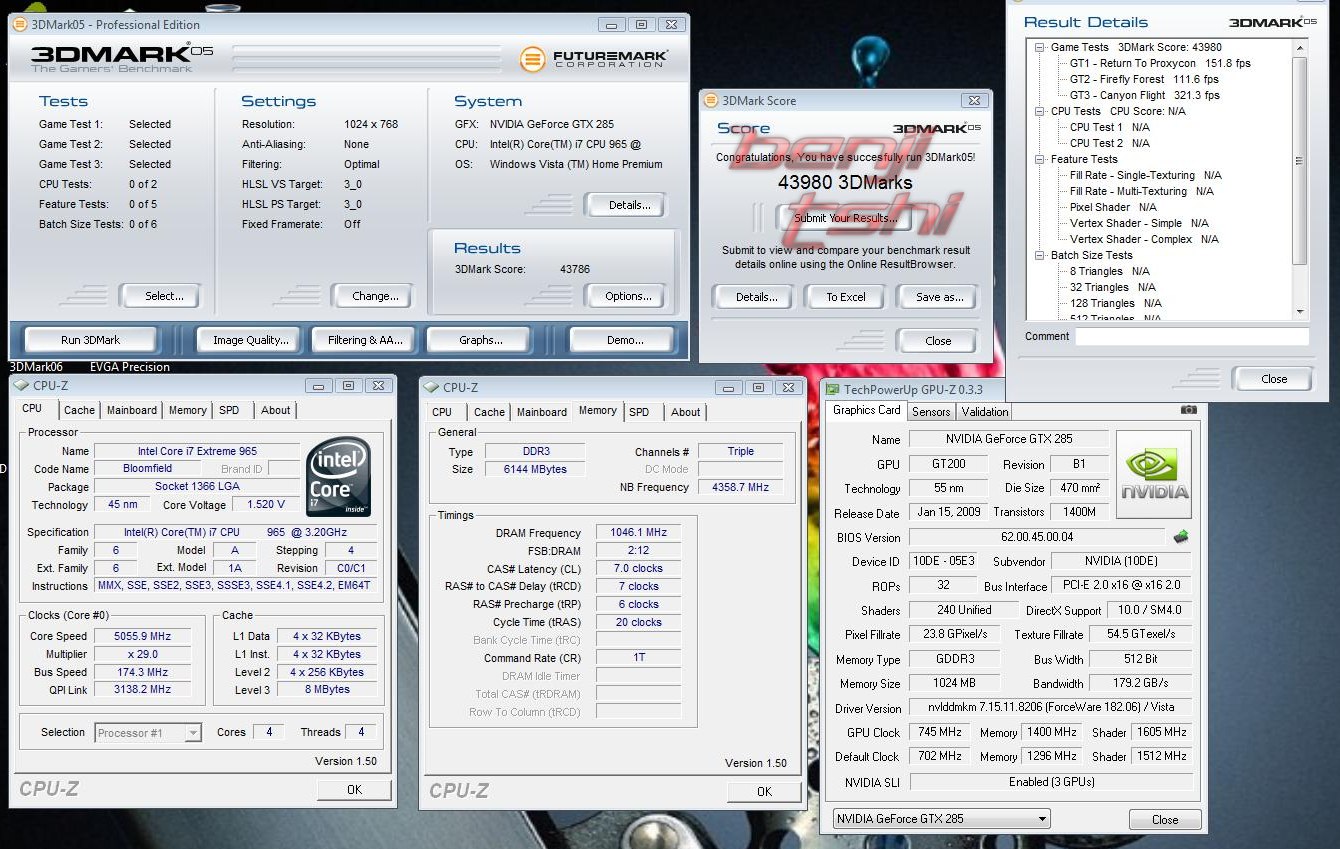Click the EVGA Precision desktop label
Screen dimensions: 1340x849
click(130, 367)
